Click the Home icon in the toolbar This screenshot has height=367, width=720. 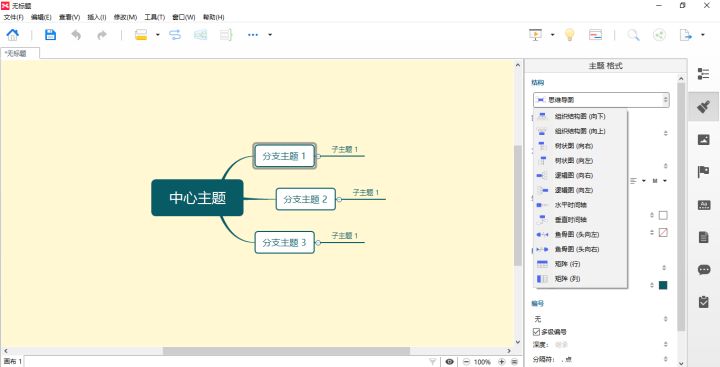[x=12, y=35]
